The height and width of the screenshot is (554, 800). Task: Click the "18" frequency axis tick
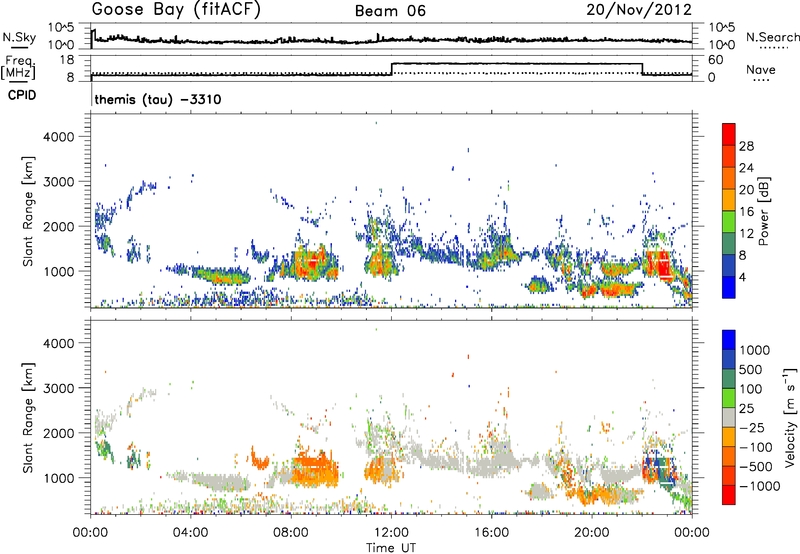click(67, 60)
